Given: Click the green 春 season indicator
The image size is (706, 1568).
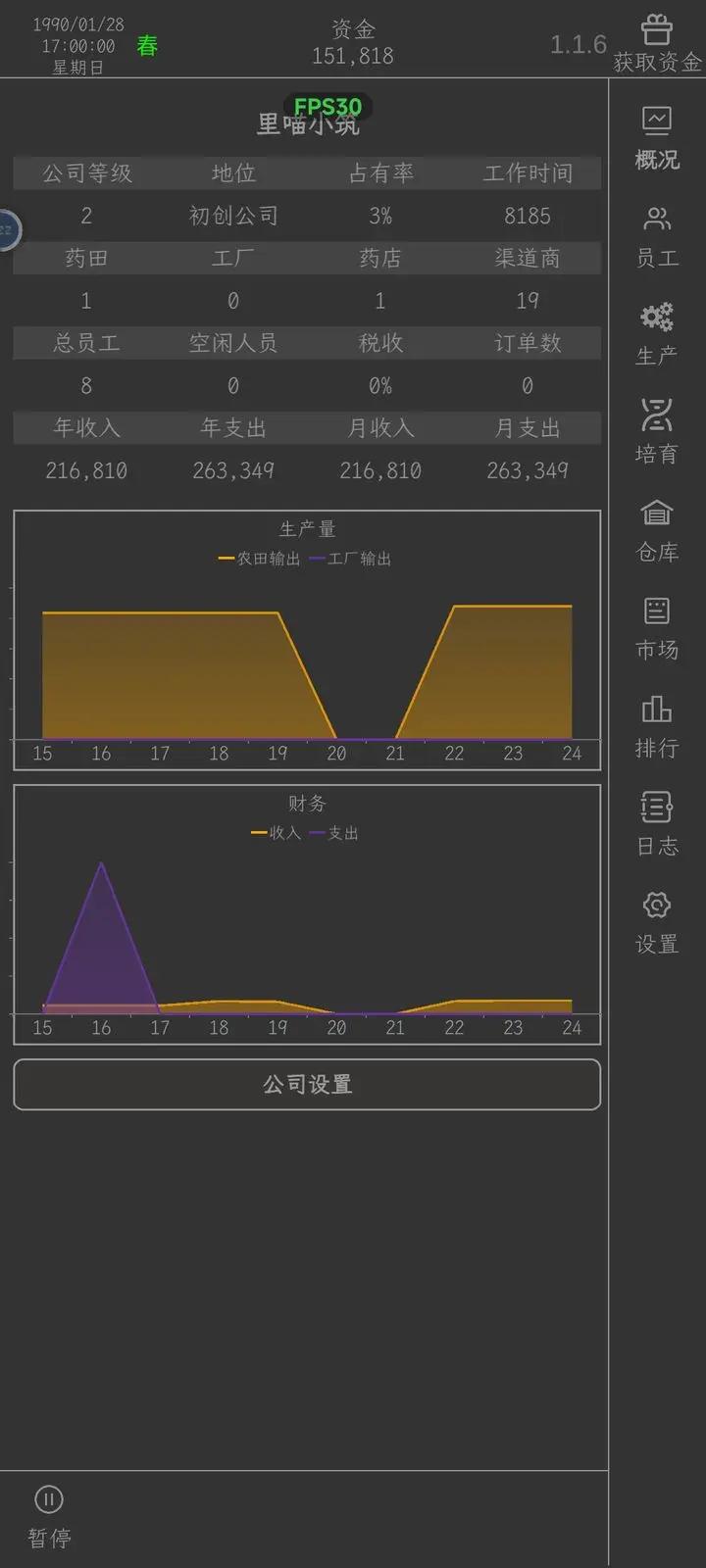Looking at the screenshot, I should (x=147, y=46).
